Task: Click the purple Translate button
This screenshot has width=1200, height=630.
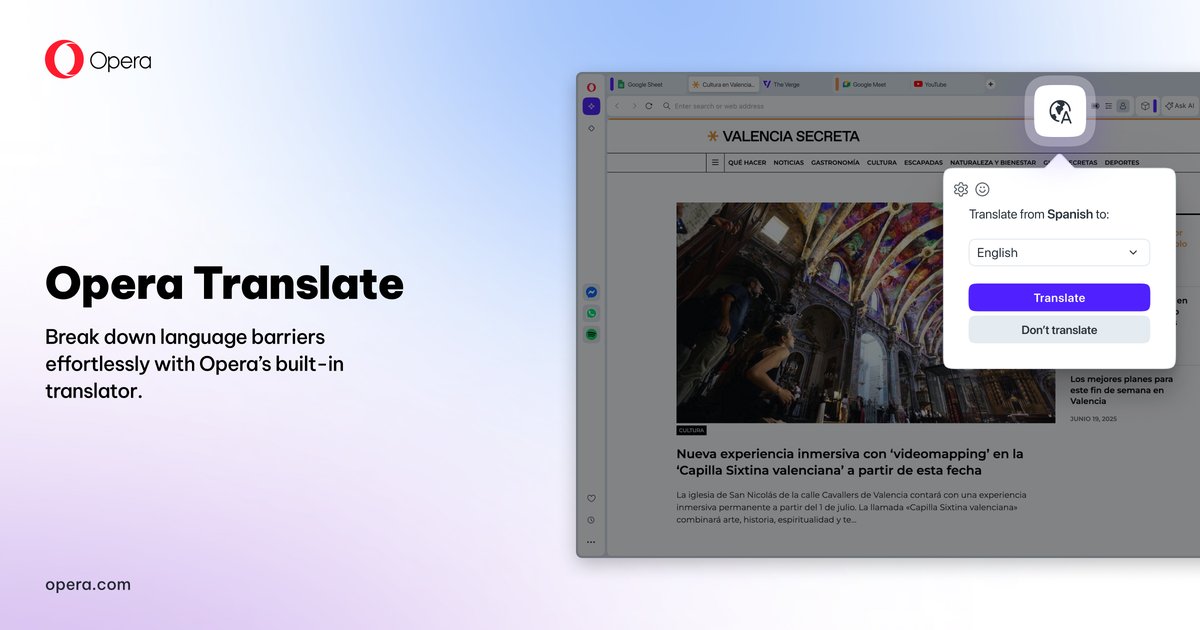Action: [1059, 298]
